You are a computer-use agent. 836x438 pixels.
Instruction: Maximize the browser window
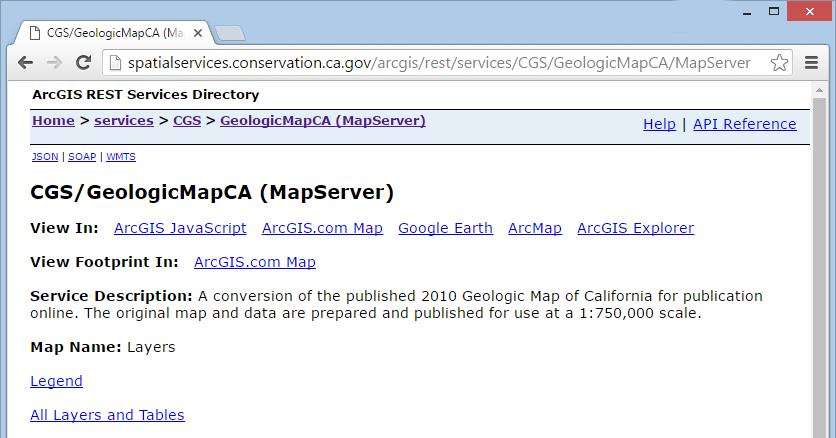click(x=774, y=11)
